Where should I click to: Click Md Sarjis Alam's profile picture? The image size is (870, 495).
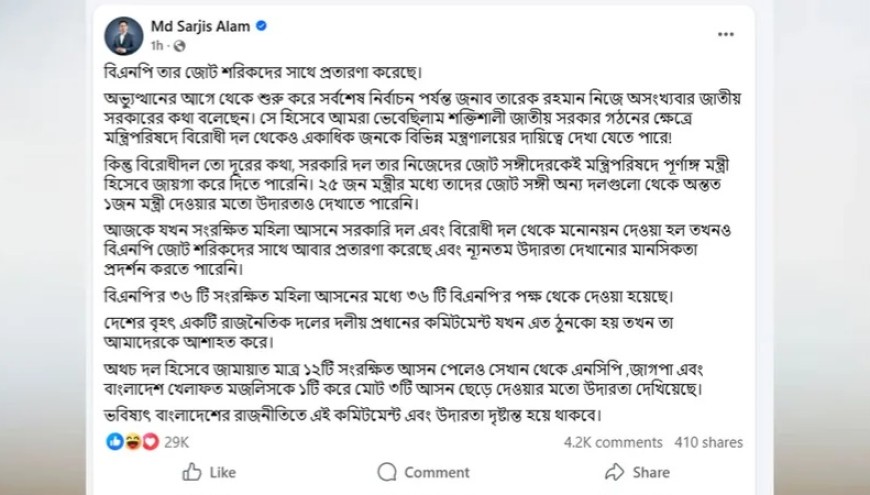[124, 35]
